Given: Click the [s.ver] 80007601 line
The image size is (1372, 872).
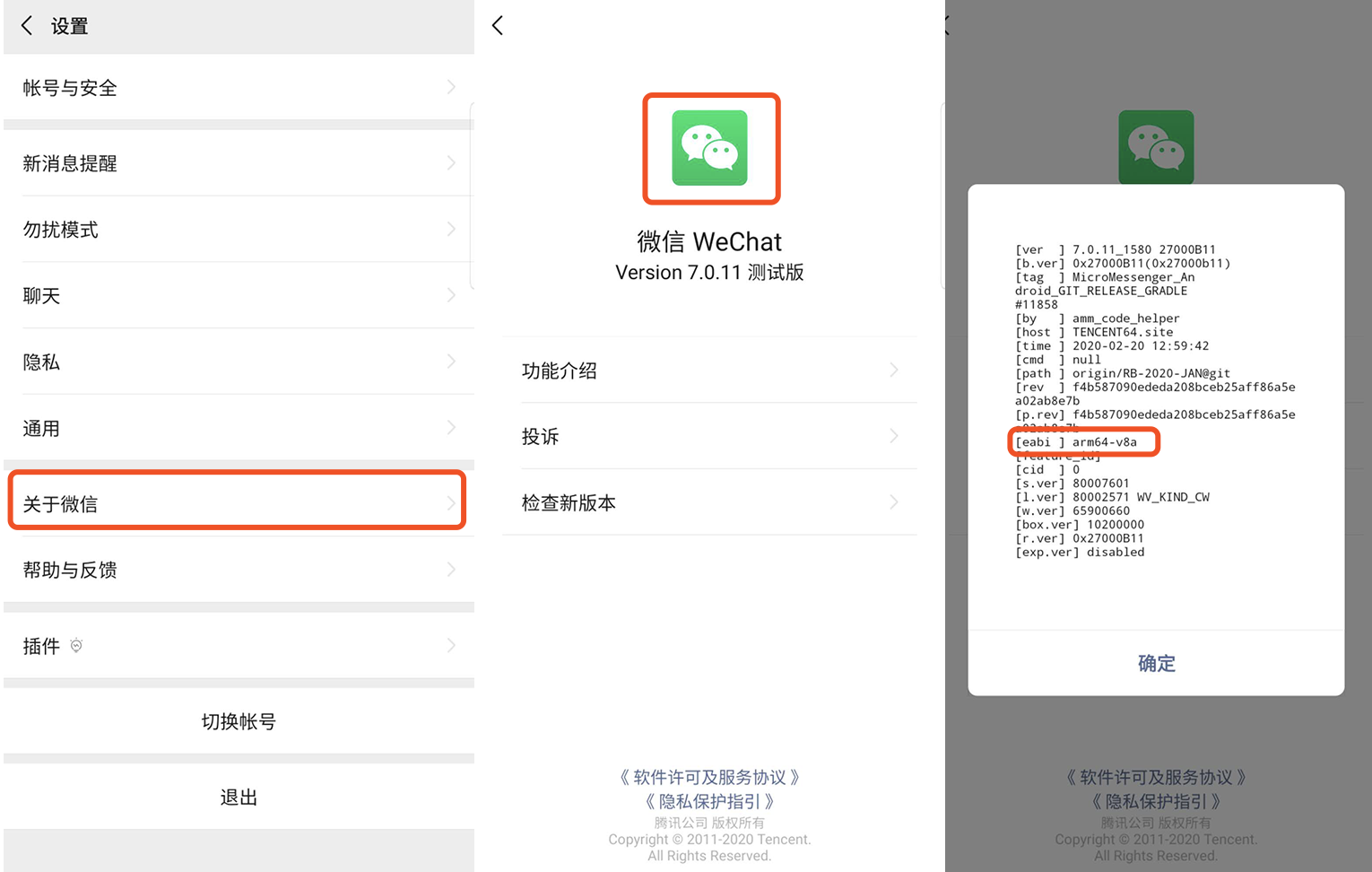Looking at the screenshot, I should pyautogui.click(x=1072, y=484).
